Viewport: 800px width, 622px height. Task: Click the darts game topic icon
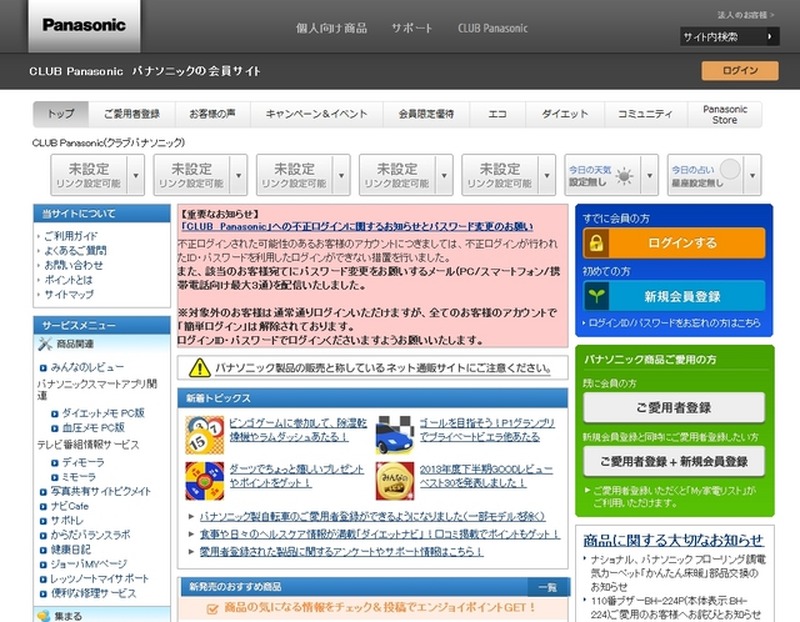pos(204,481)
